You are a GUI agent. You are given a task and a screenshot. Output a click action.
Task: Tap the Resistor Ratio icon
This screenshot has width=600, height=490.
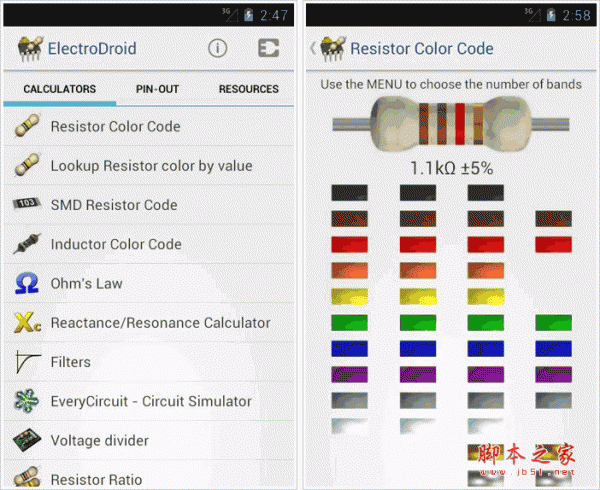coord(27,477)
